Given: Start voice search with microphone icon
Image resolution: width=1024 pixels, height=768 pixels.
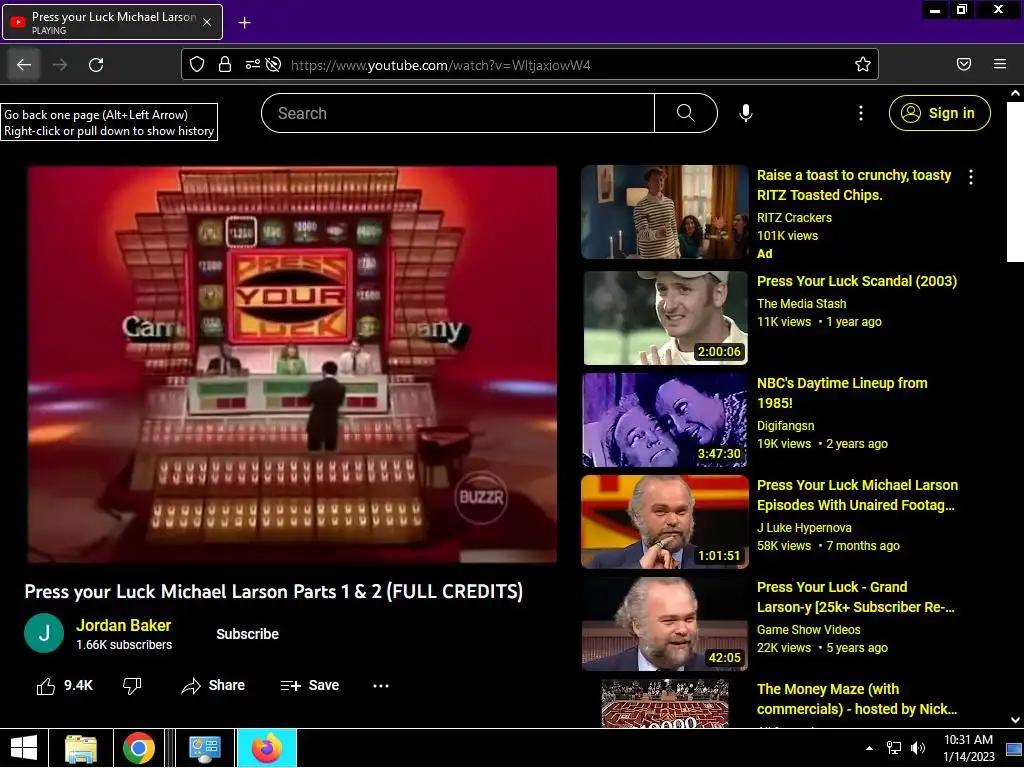Looking at the screenshot, I should tap(746, 113).
